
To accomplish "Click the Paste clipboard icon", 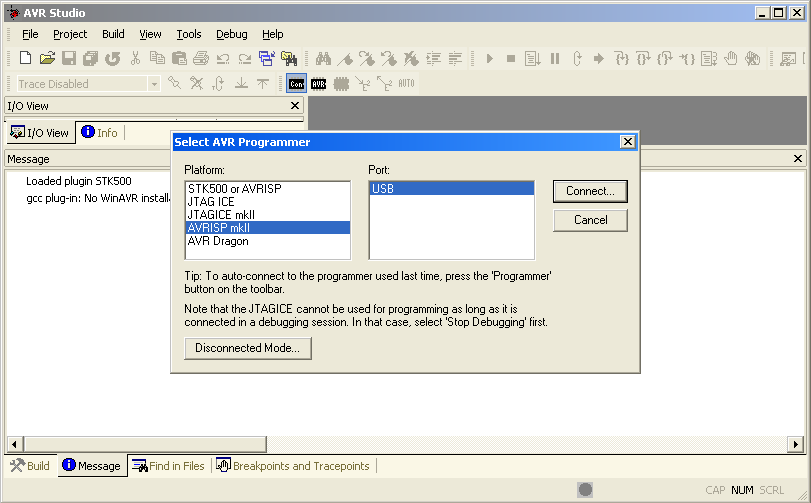I will pos(179,58).
